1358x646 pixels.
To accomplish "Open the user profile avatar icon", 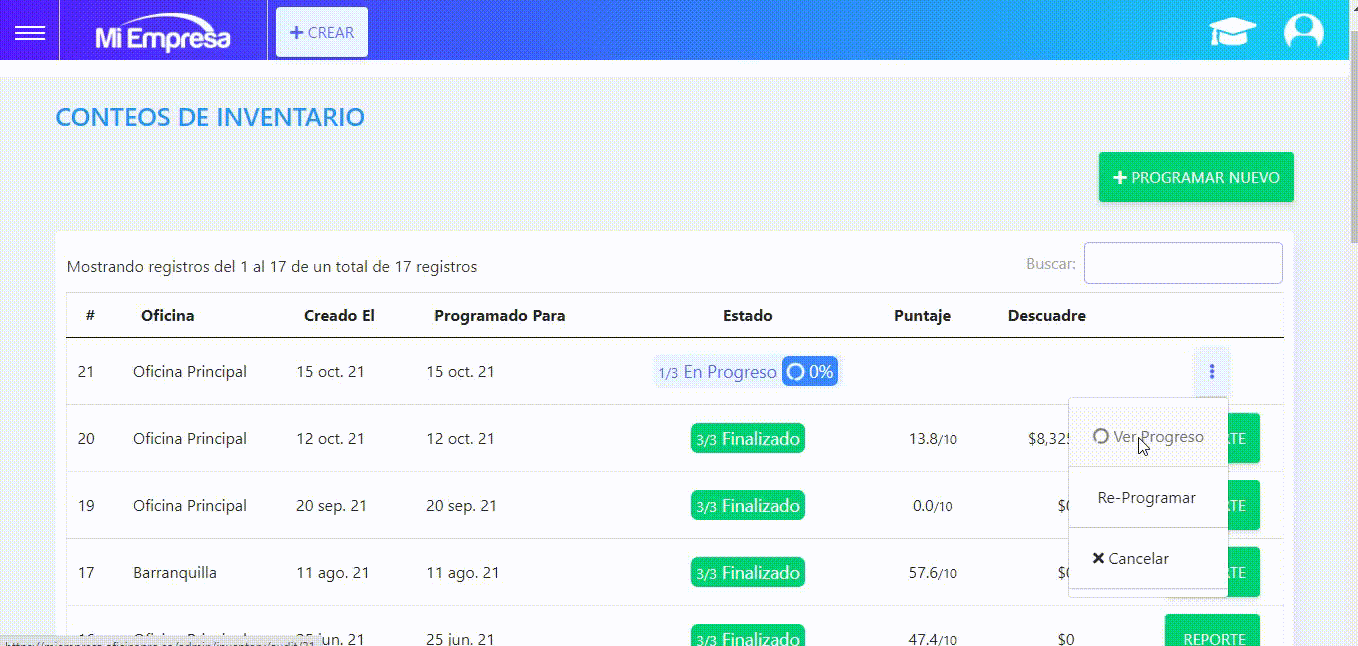I will [1303, 32].
